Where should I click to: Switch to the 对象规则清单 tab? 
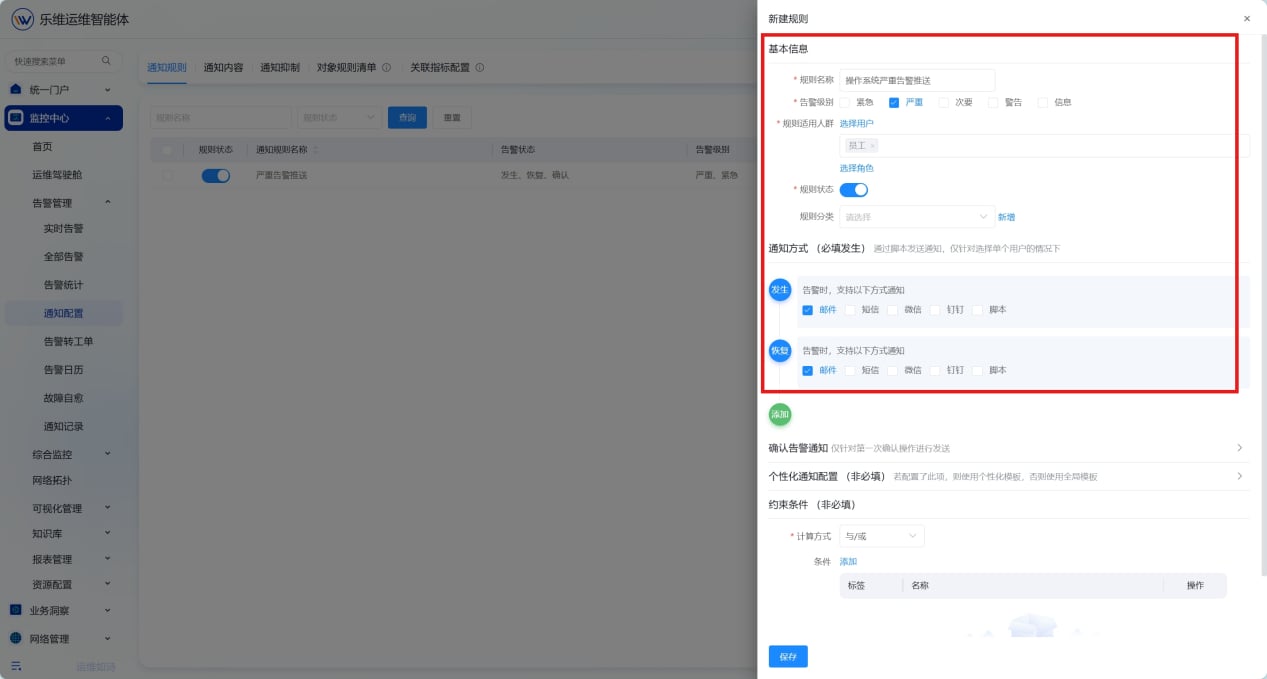[346, 68]
